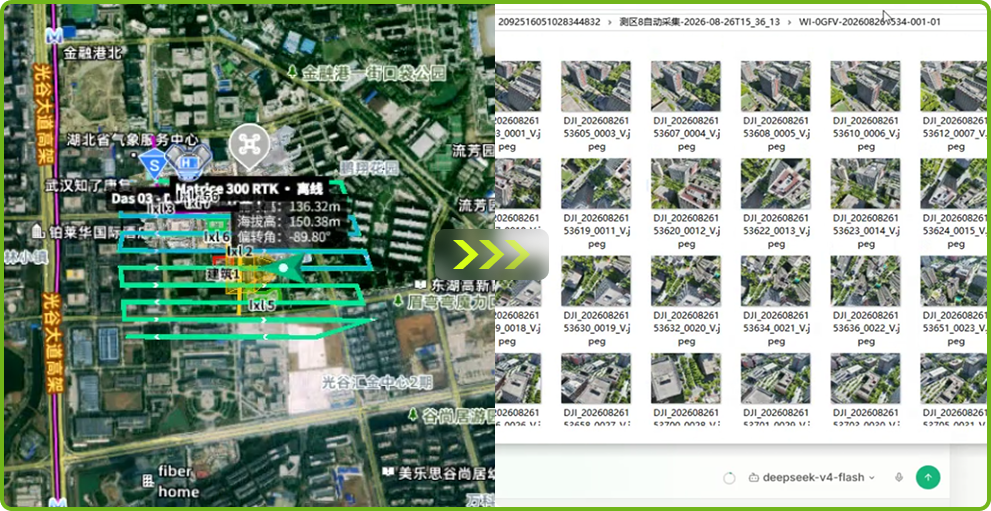Screen dimensions: 991x511
Task: Click the 鹏翔花园 map label
Action: (x=370, y=169)
